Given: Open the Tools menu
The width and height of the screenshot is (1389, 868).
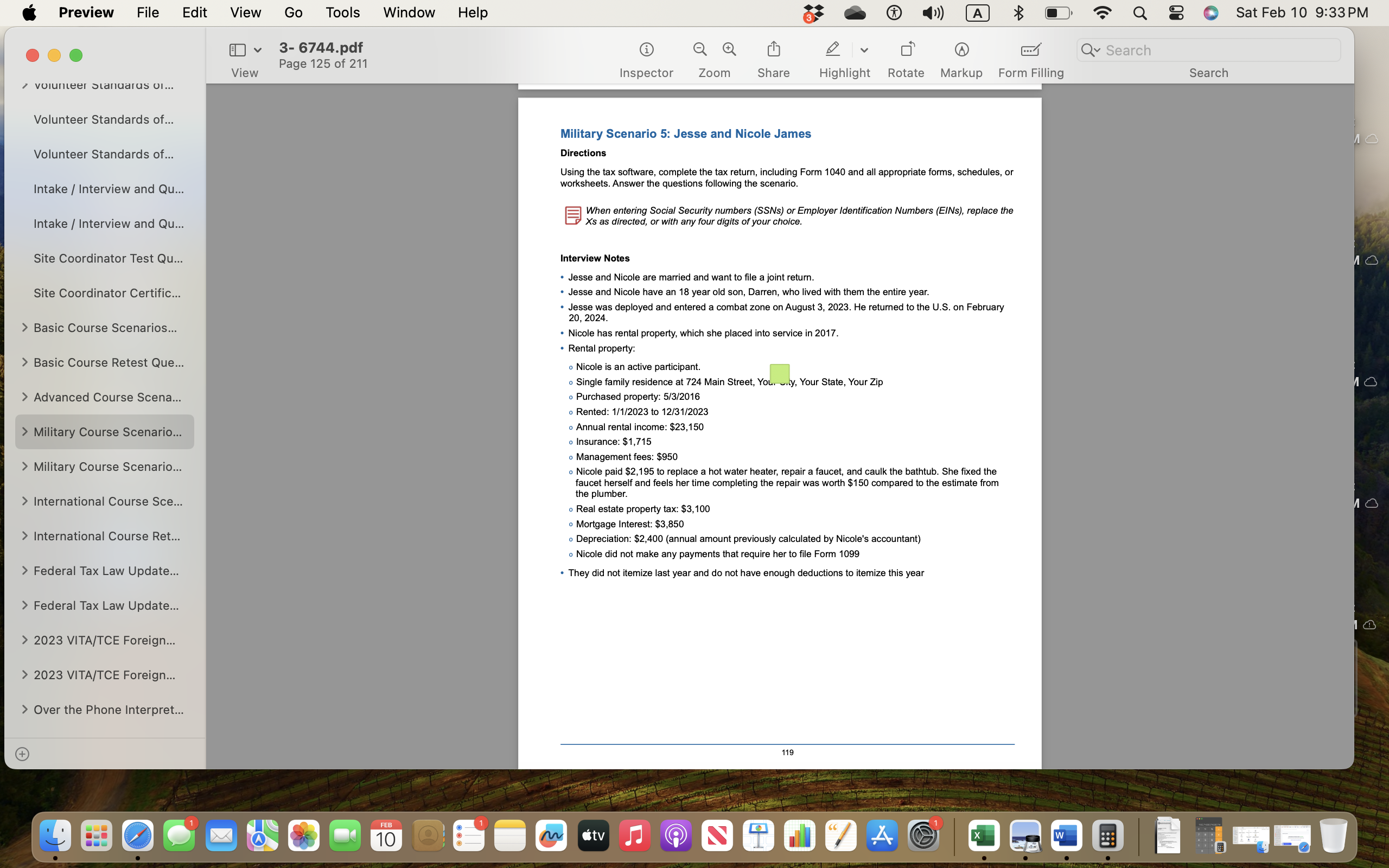Looking at the screenshot, I should click(342, 12).
